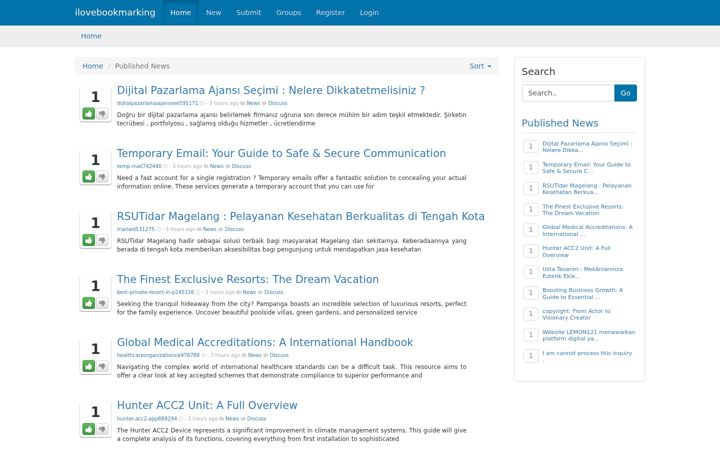Go to the Home nav tab

[180, 12]
